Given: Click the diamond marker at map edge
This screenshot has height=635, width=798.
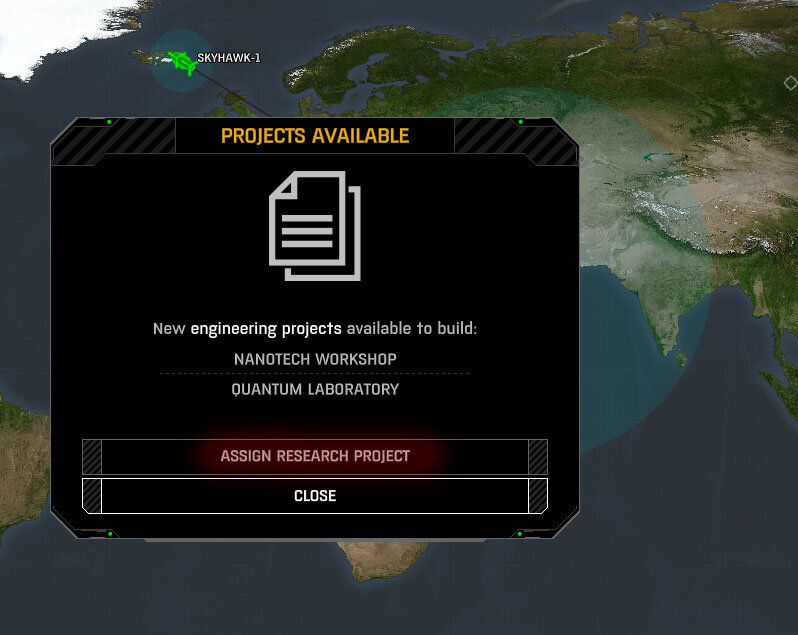Looking at the screenshot, I should [790, 83].
